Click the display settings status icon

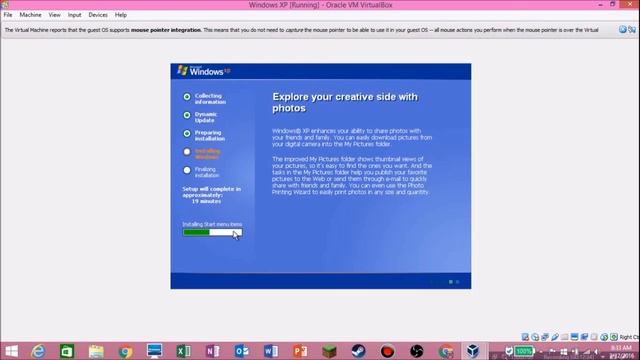(574, 337)
